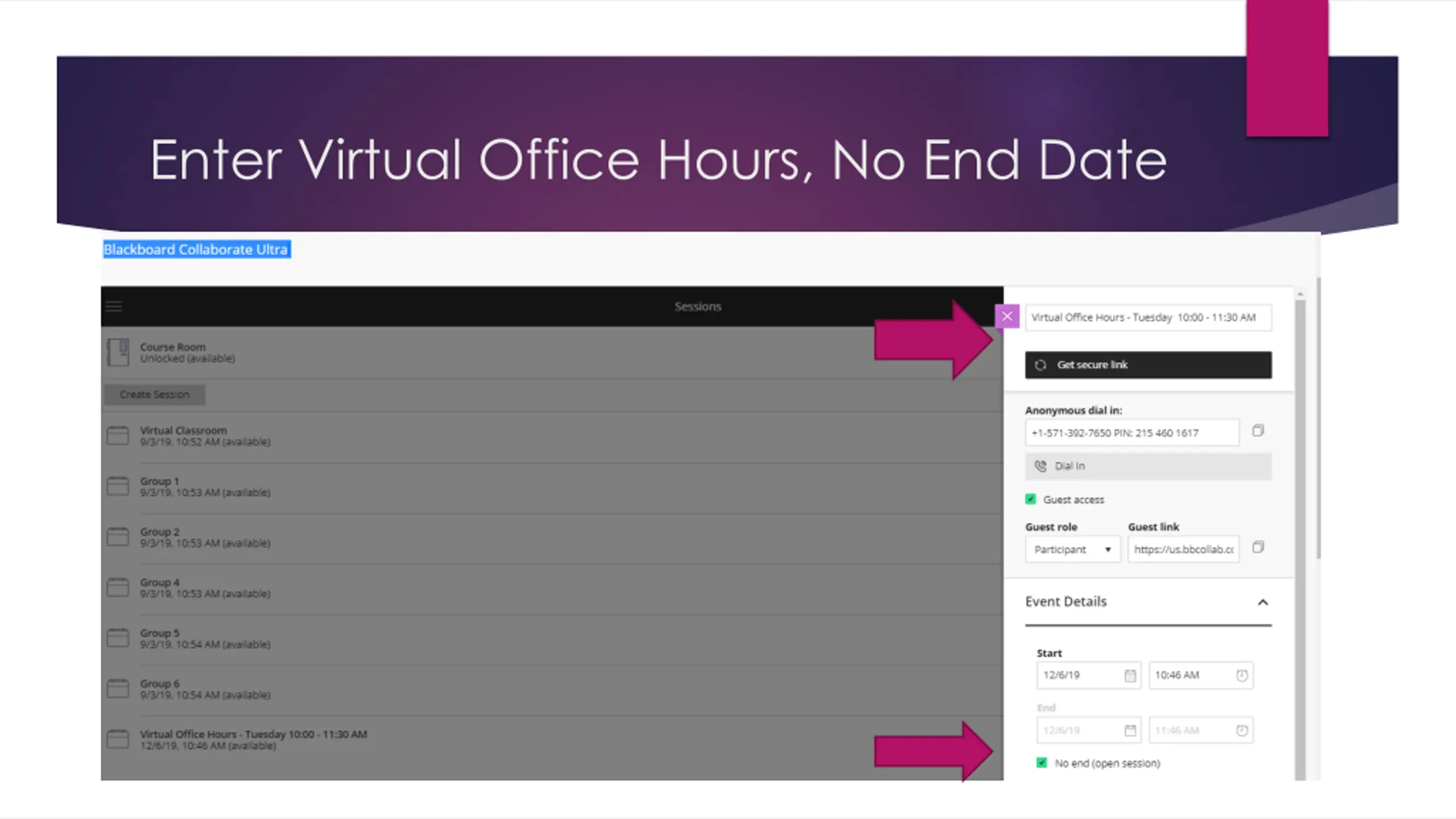Select Virtual Office Hours - Tuesday session
This screenshot has width=1456, height=819.
coord(552,741)
